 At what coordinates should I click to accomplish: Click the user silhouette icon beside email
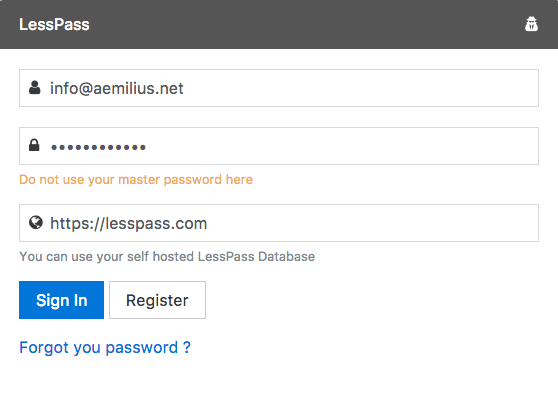click(35, 88)
